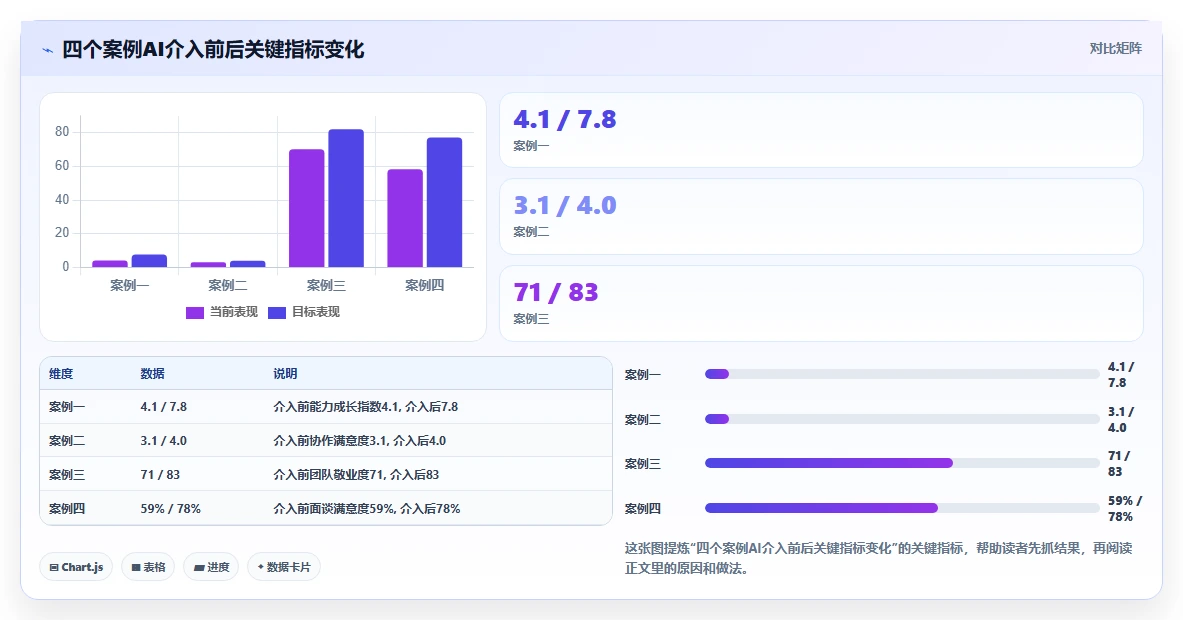Select table cell 4.1 / 7.8
The height and width of the screenshot is (620, 1183).
click(x=164, y=407)
